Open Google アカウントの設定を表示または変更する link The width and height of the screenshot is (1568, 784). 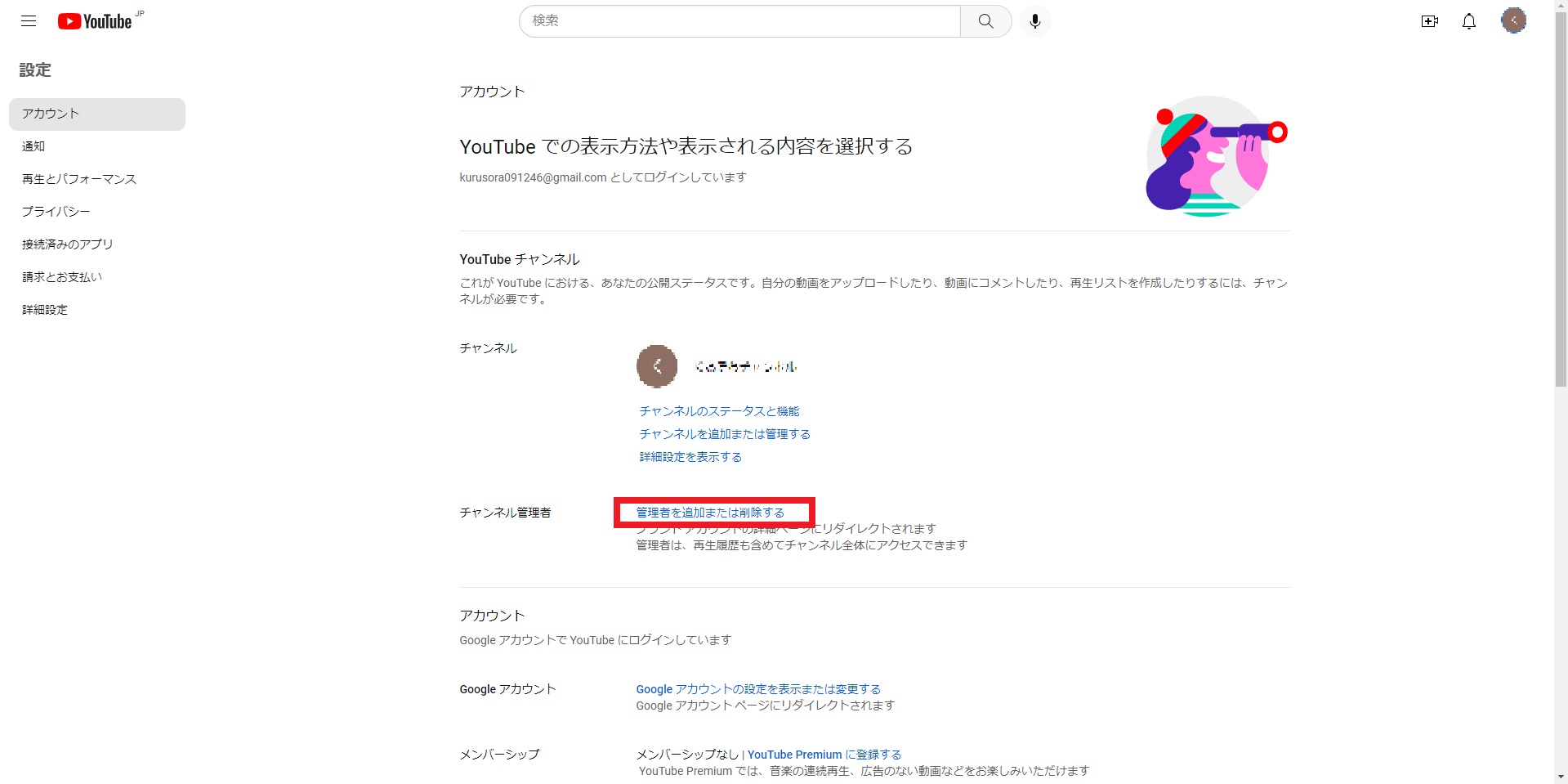tap(758, 689)
